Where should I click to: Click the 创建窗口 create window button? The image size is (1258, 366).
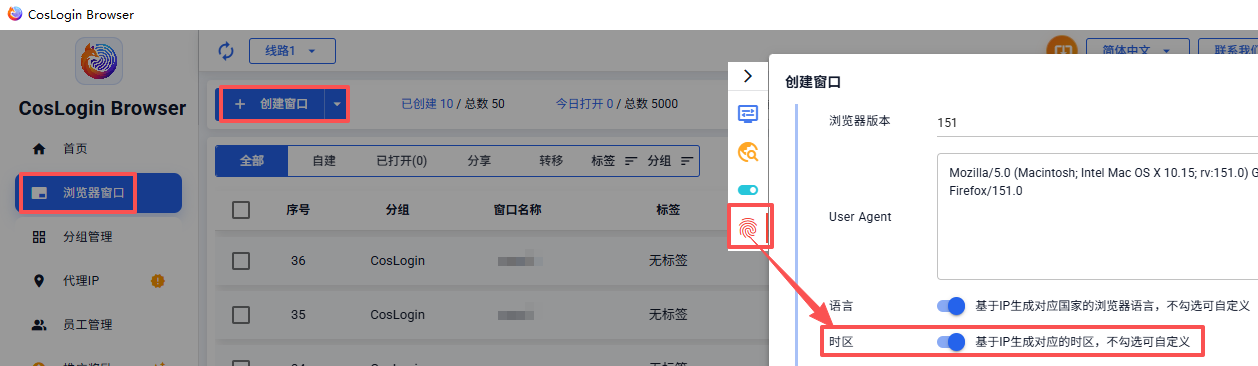click(x=272, y=103)
